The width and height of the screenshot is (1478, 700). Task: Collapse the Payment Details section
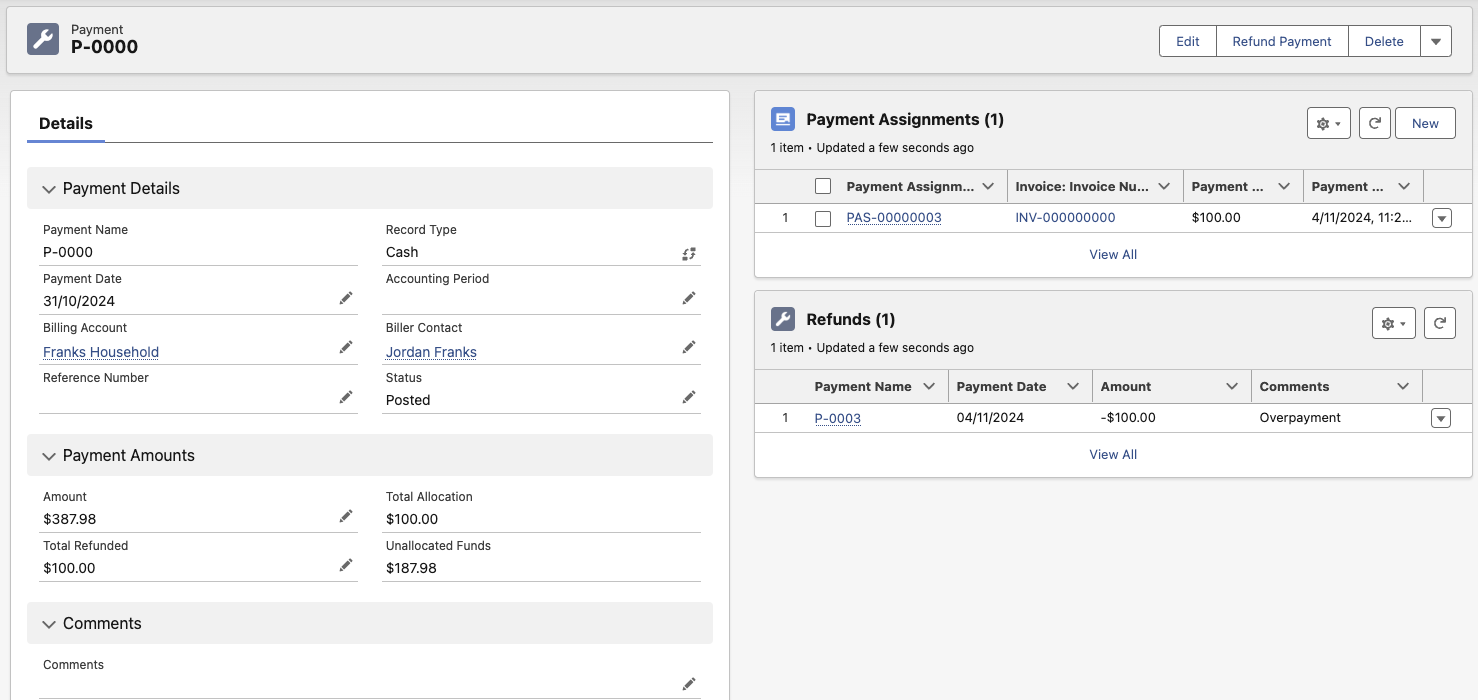pos(49,188)
